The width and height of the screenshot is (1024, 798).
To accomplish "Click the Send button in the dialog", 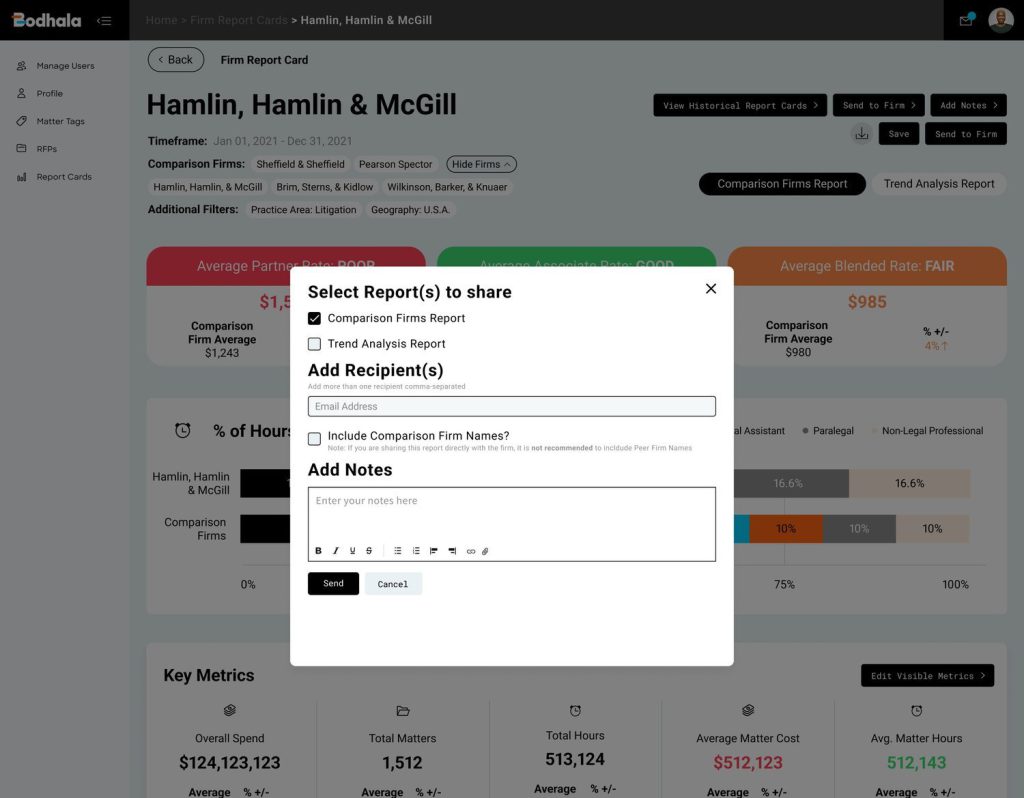I will [x=333, y=584].
